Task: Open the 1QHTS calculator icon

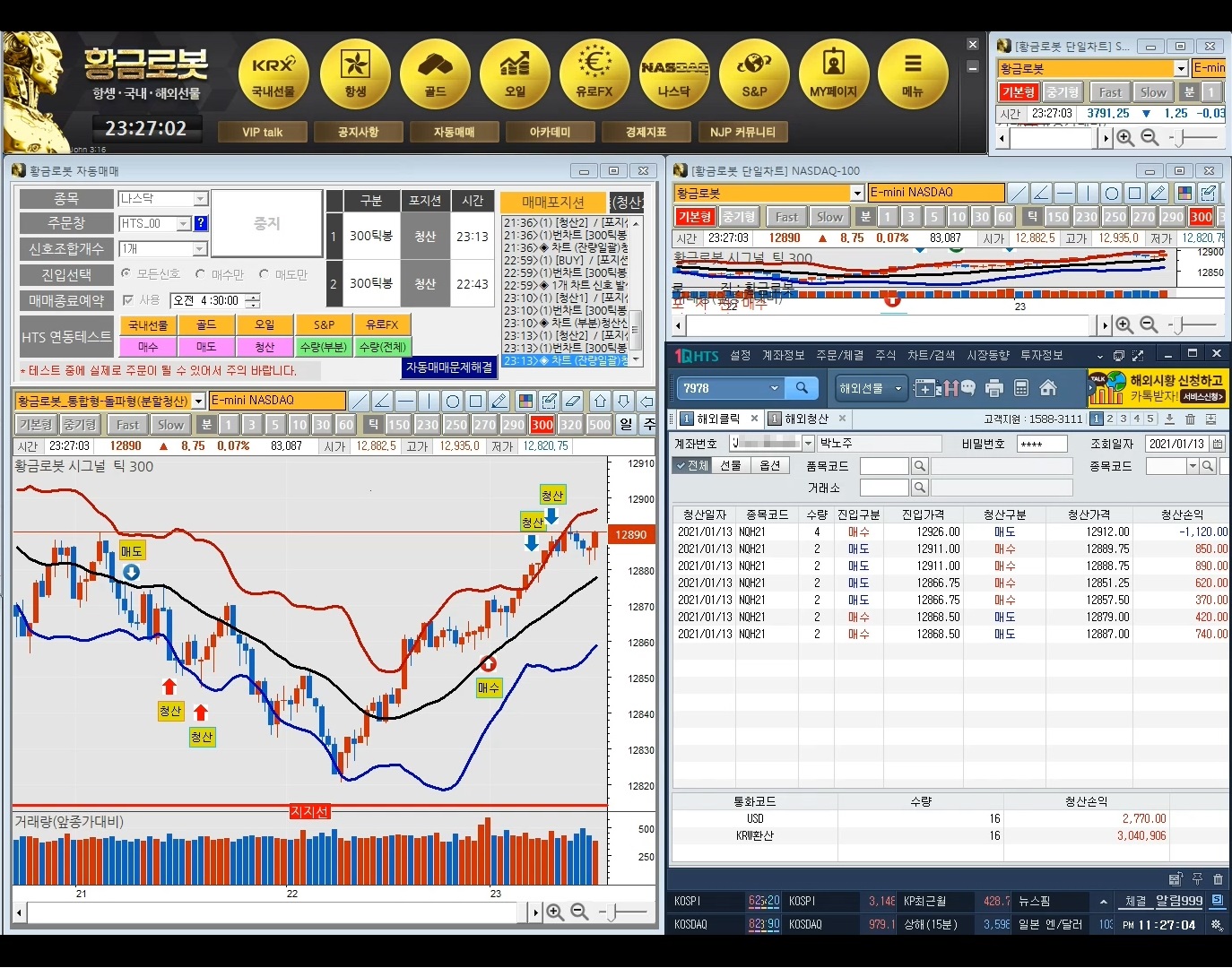Action: [x=1020, y=388]
